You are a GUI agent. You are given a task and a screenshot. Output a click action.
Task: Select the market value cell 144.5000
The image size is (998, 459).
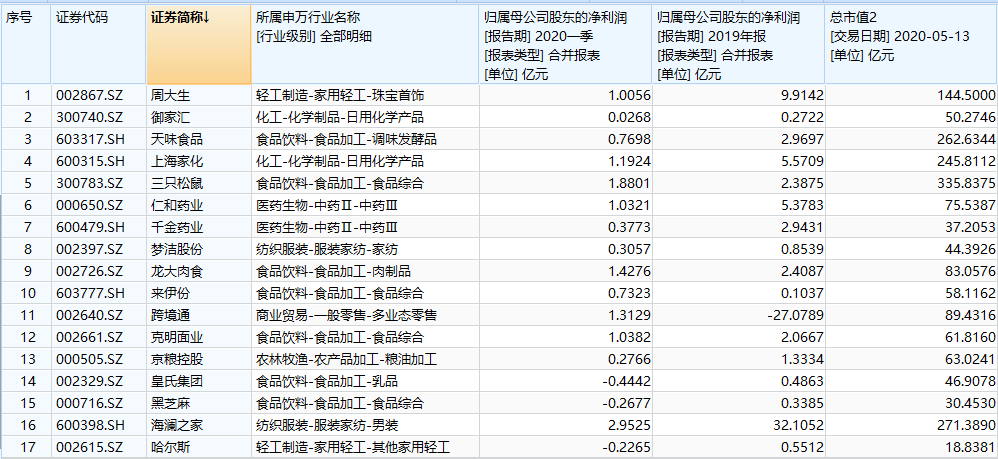(911, 95)
